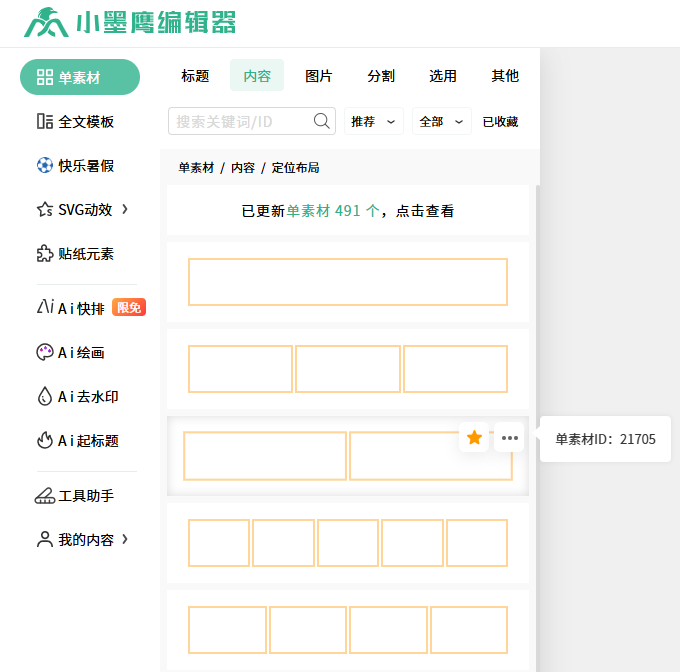
Task: Open the 推荐 sort dropdown
Action: pos(373,121)
